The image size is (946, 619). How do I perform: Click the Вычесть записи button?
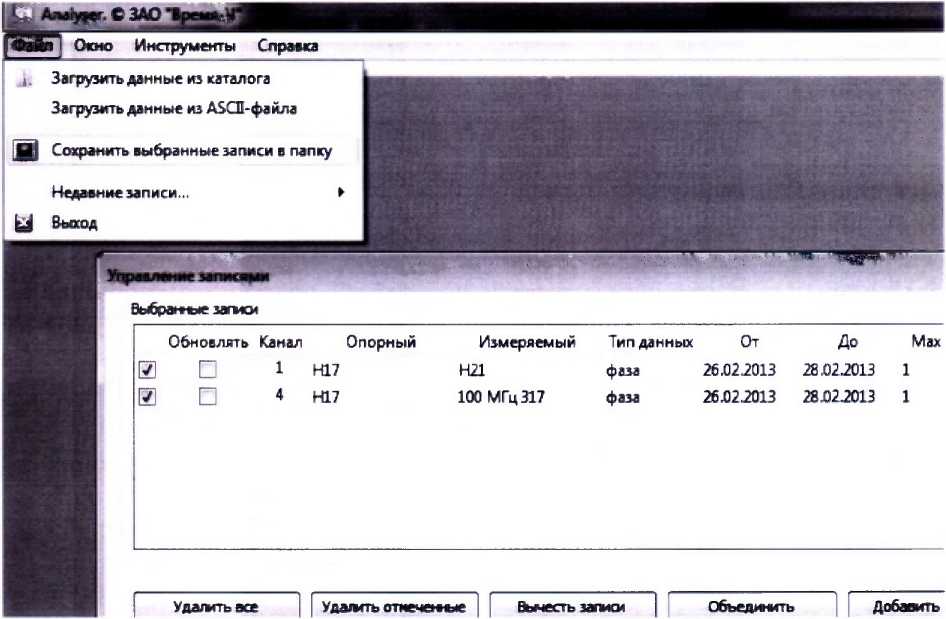pos(572,606)
